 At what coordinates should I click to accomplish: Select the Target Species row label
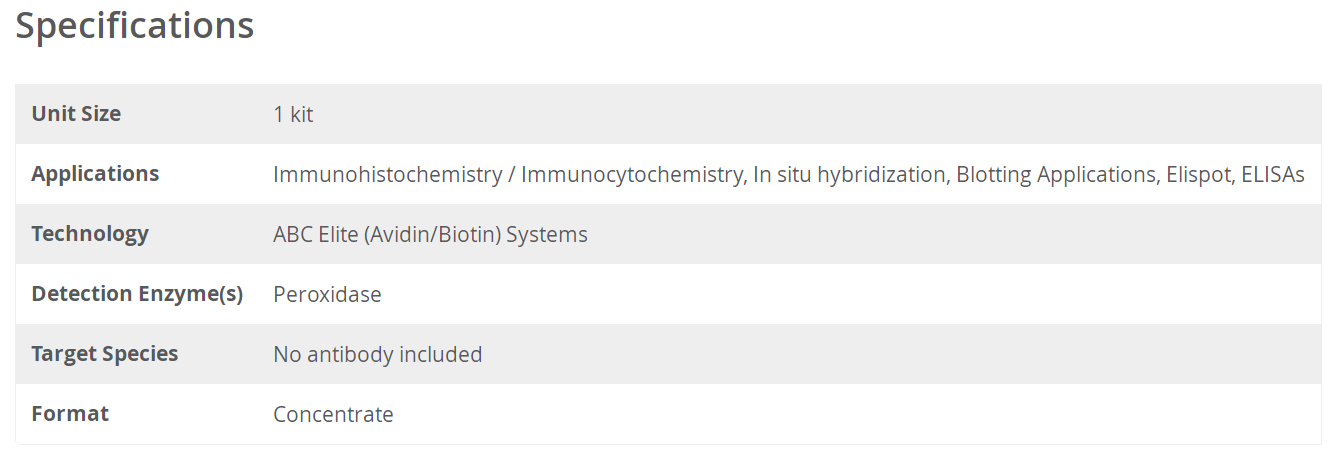click(x=105, y=354)
